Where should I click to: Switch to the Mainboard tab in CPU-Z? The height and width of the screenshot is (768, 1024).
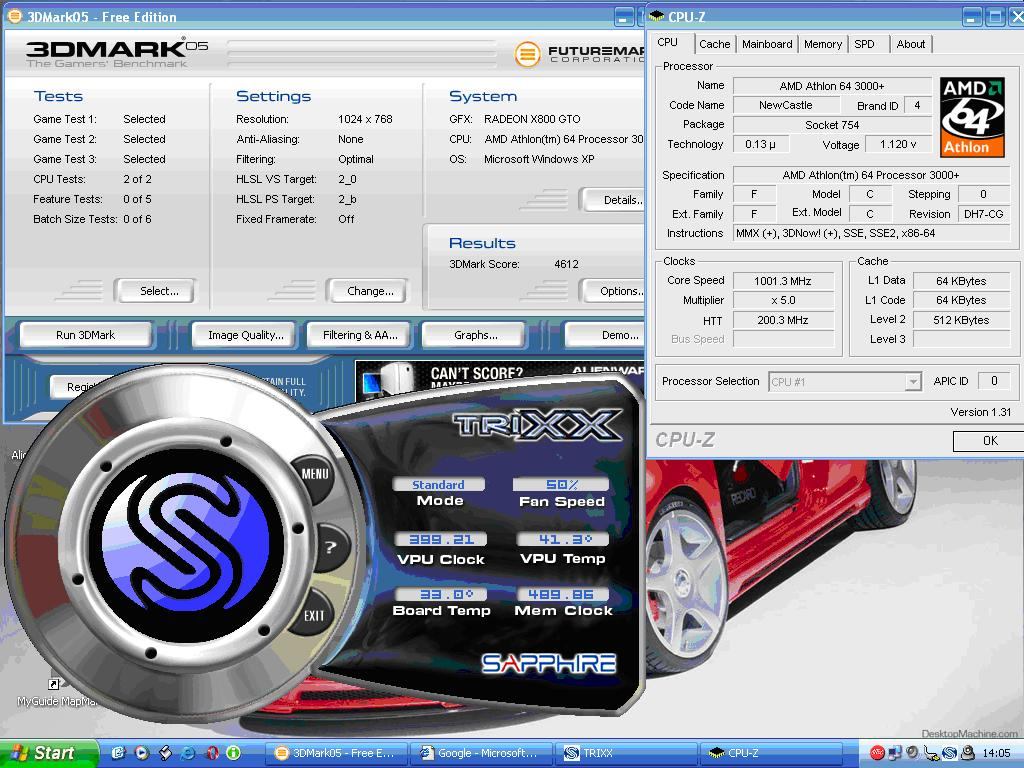(767, 44)
